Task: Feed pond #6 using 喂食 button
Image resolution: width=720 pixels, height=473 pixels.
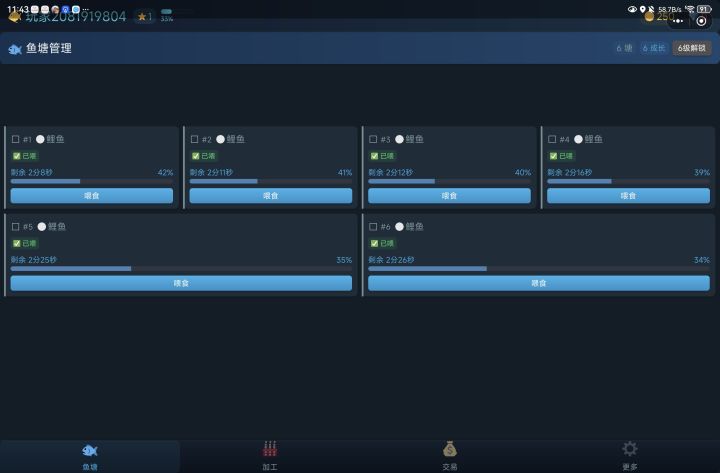Action: tap(539, 283)
